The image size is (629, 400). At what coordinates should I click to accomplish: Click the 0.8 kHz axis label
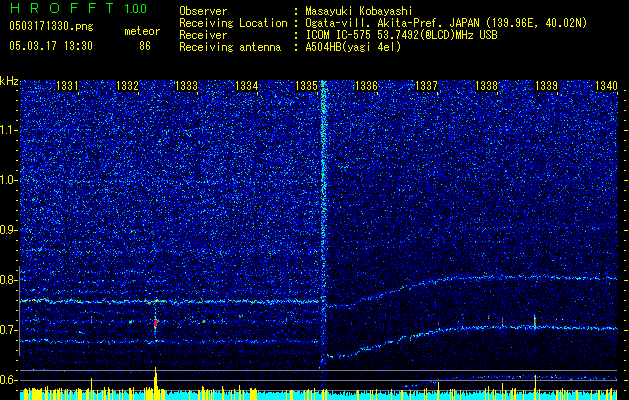coord(9,280)
